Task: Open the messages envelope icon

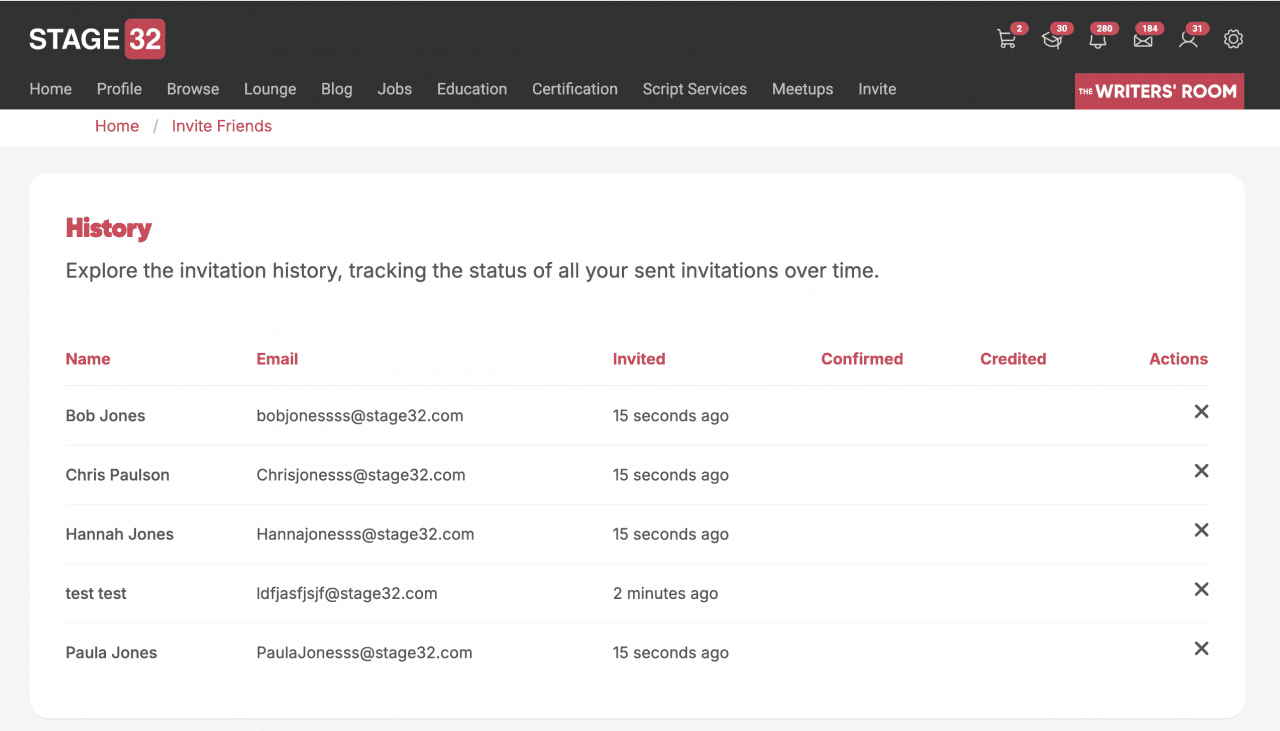Action: [1142, 40]
